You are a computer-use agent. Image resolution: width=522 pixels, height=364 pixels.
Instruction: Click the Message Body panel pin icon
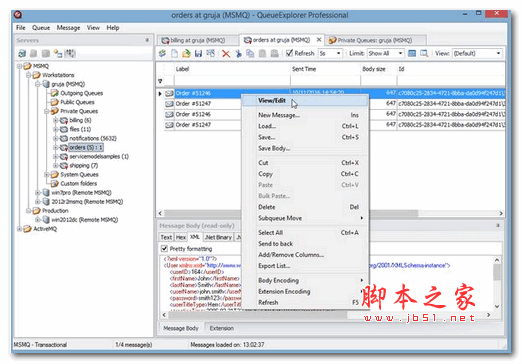click(498, 225)
